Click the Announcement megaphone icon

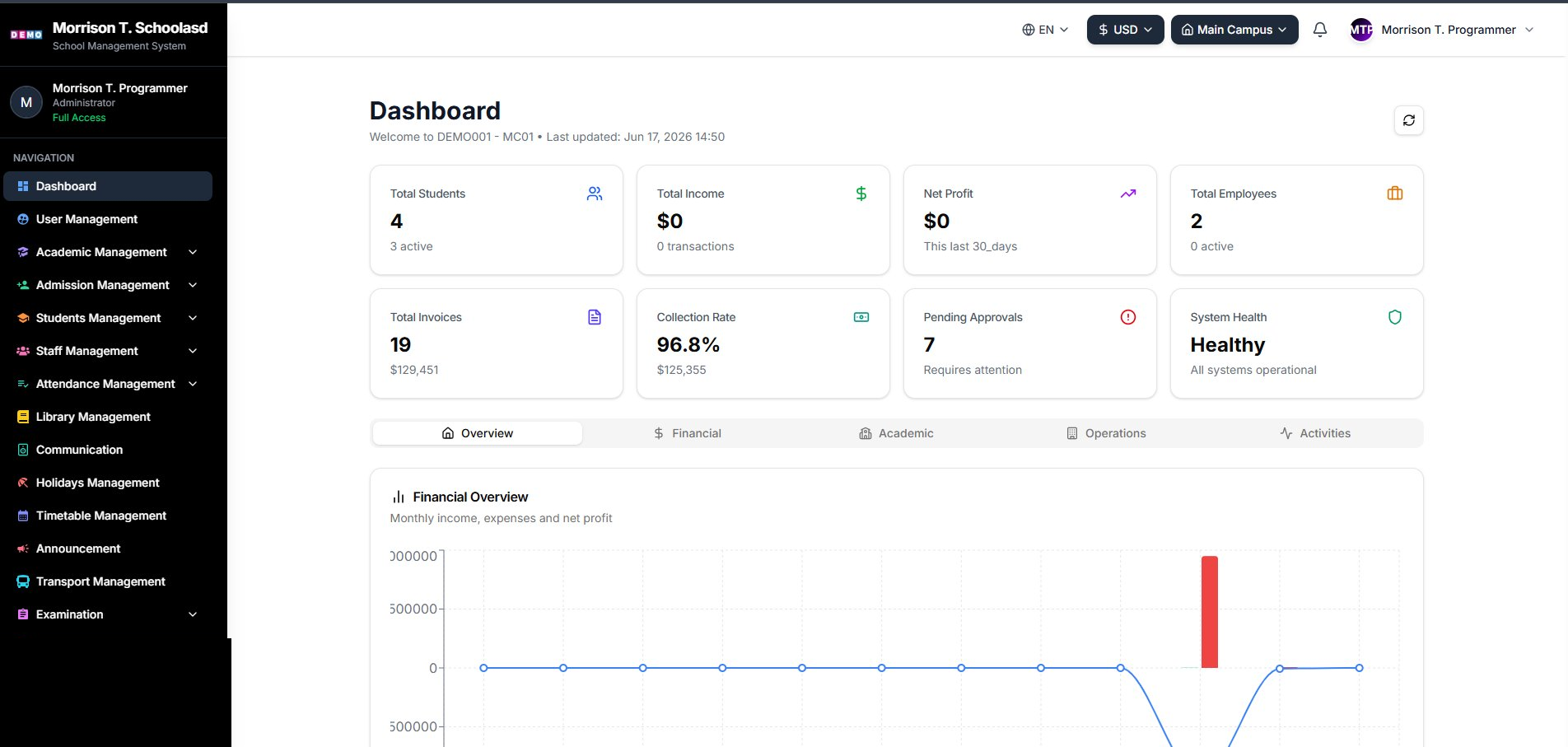pos(23,549)
